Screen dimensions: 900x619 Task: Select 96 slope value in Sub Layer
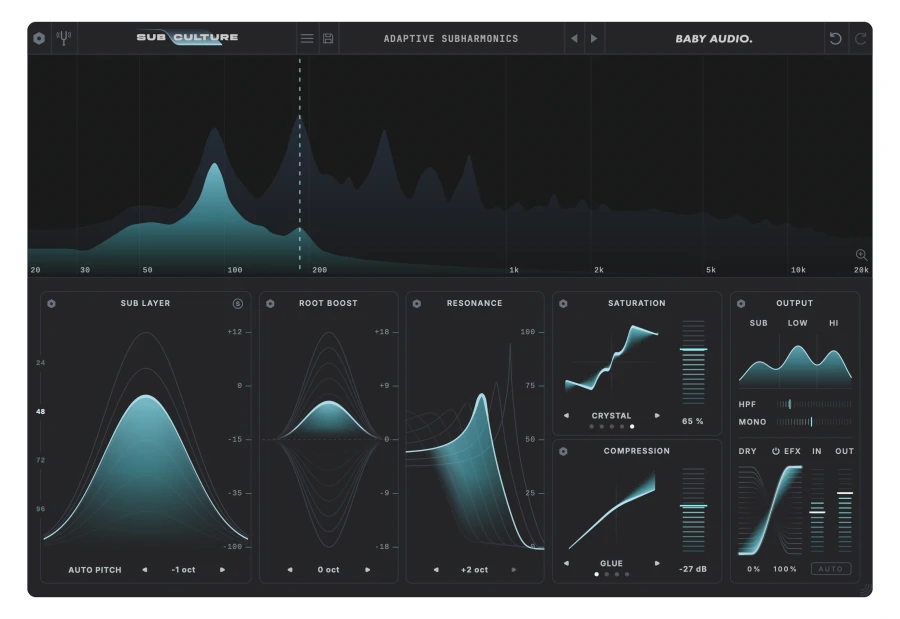[40, 509]
